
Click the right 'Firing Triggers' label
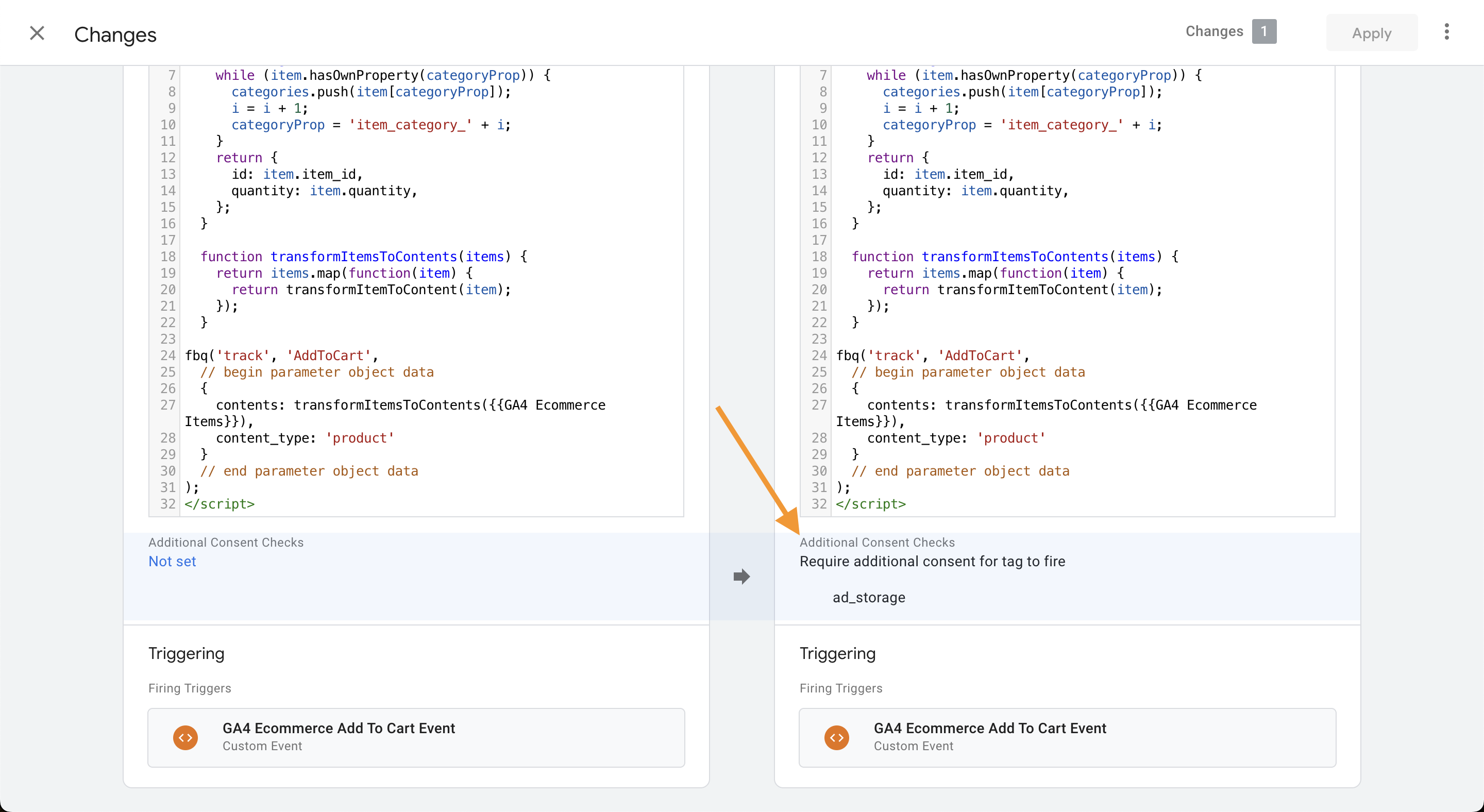click(840, 688)
